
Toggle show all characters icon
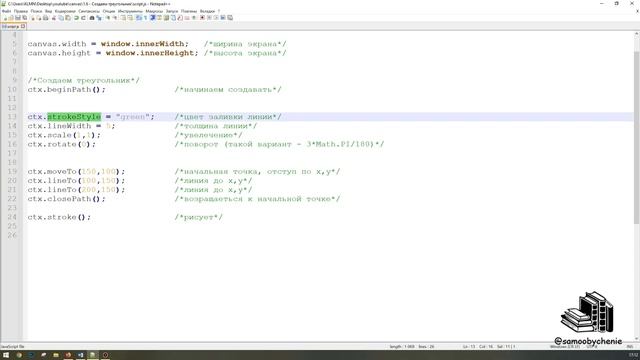tap(145, 18)
